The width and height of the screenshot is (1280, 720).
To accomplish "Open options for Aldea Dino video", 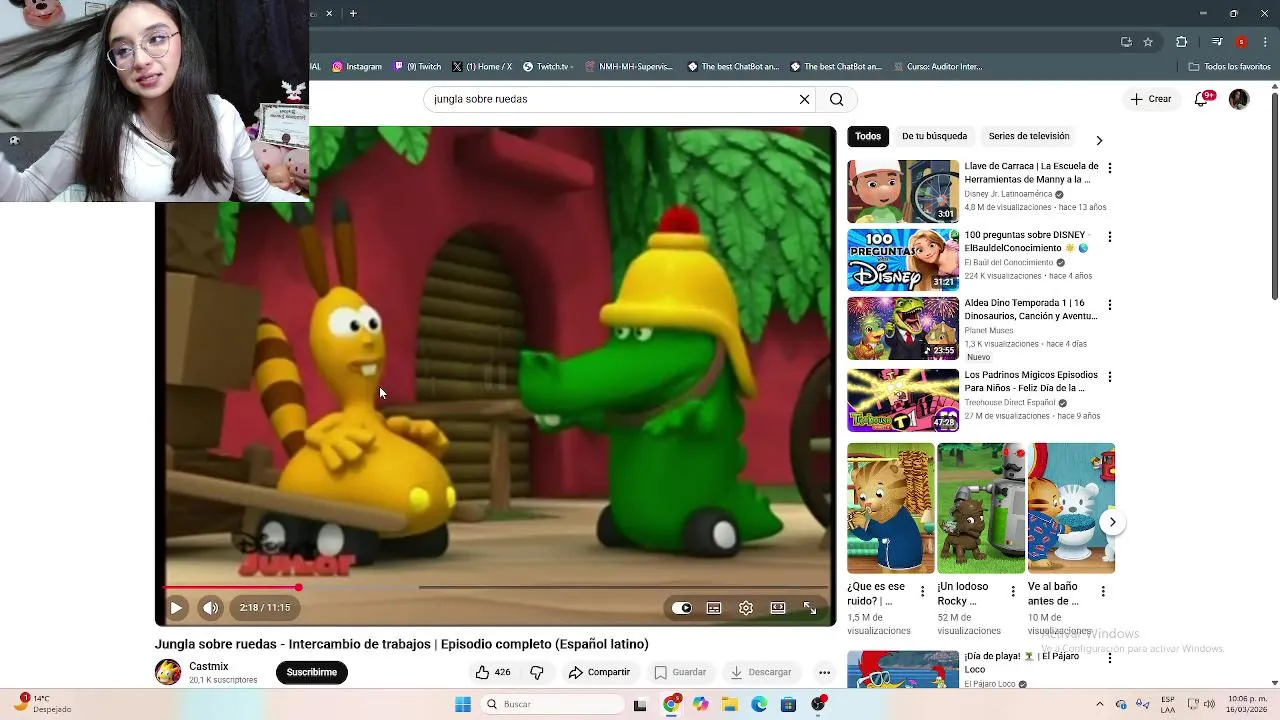I will [1109, 305].
